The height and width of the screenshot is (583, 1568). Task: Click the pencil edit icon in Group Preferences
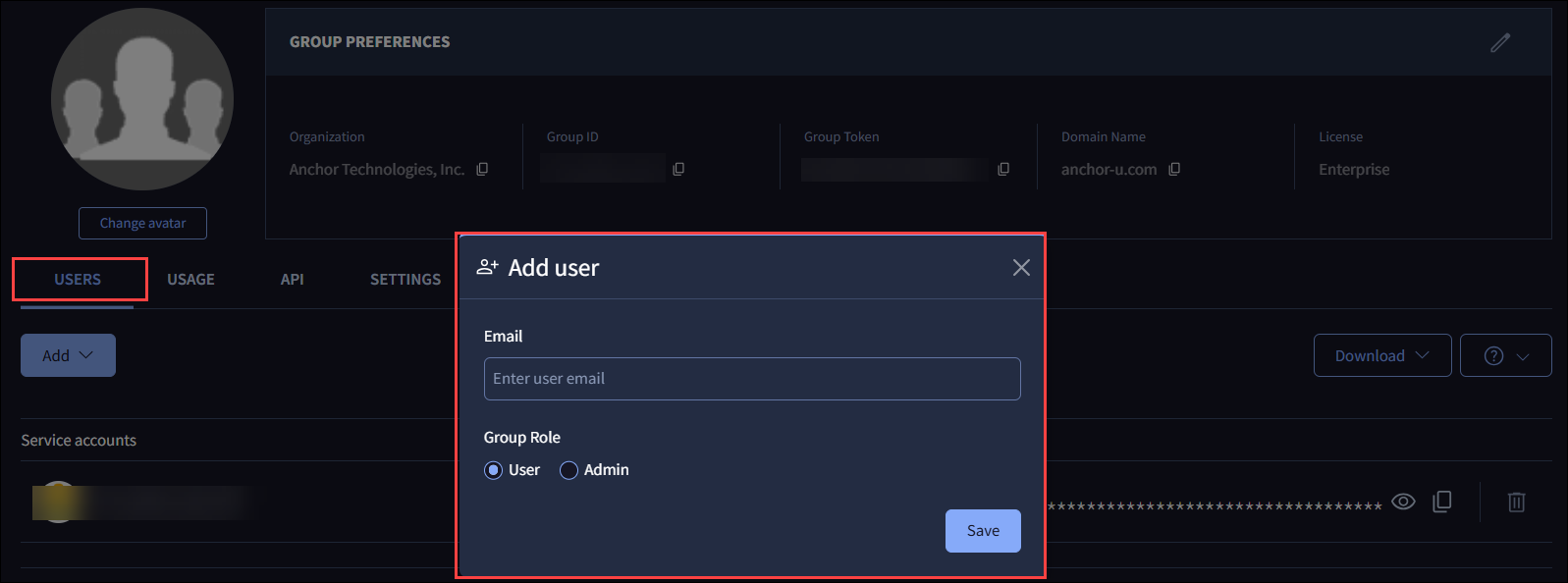pyautogui.click(x=1499, y=42)
